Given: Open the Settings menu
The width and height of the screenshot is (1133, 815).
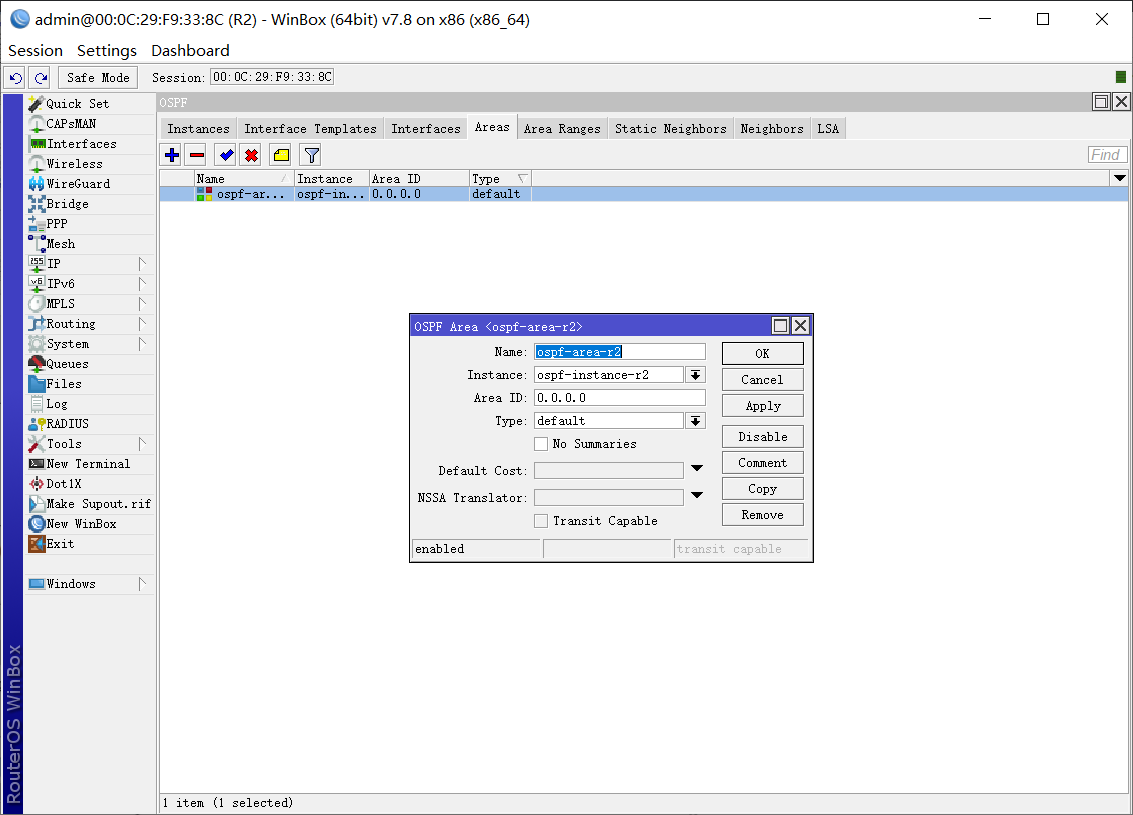Looking at the screenshot, I should pos(107,51).
